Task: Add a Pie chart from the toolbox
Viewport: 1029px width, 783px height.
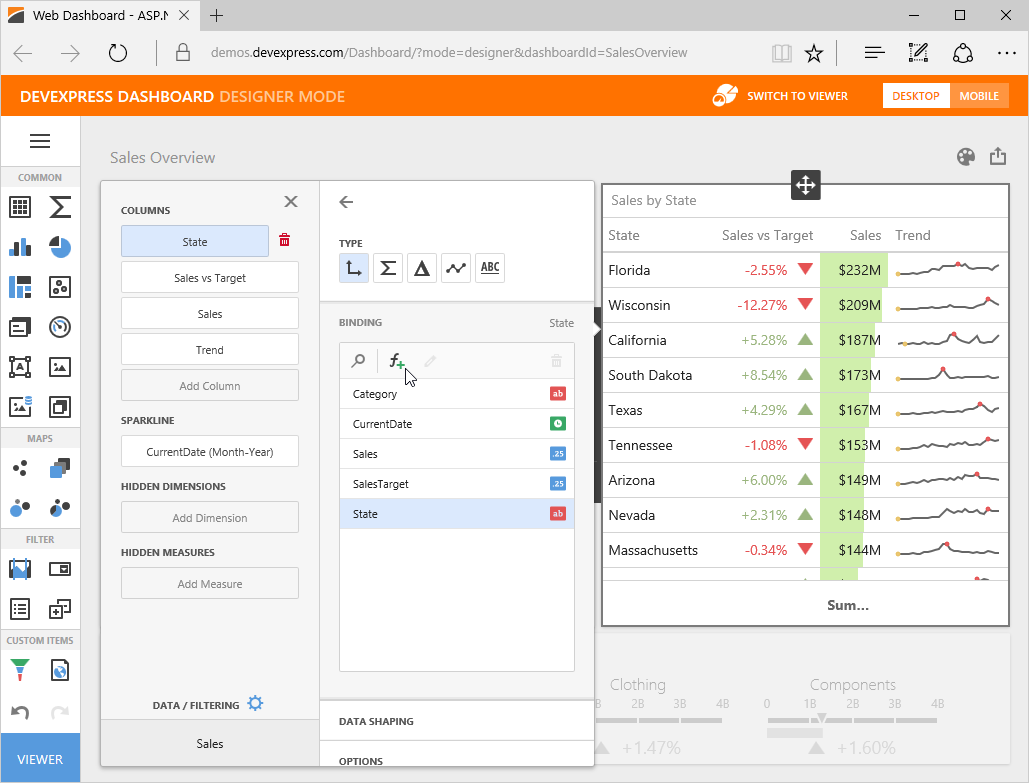Action: coord(60,248)
